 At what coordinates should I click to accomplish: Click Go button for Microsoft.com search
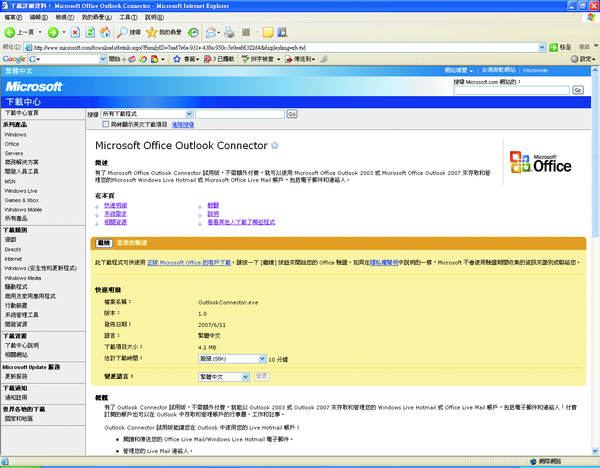point(578,90)
